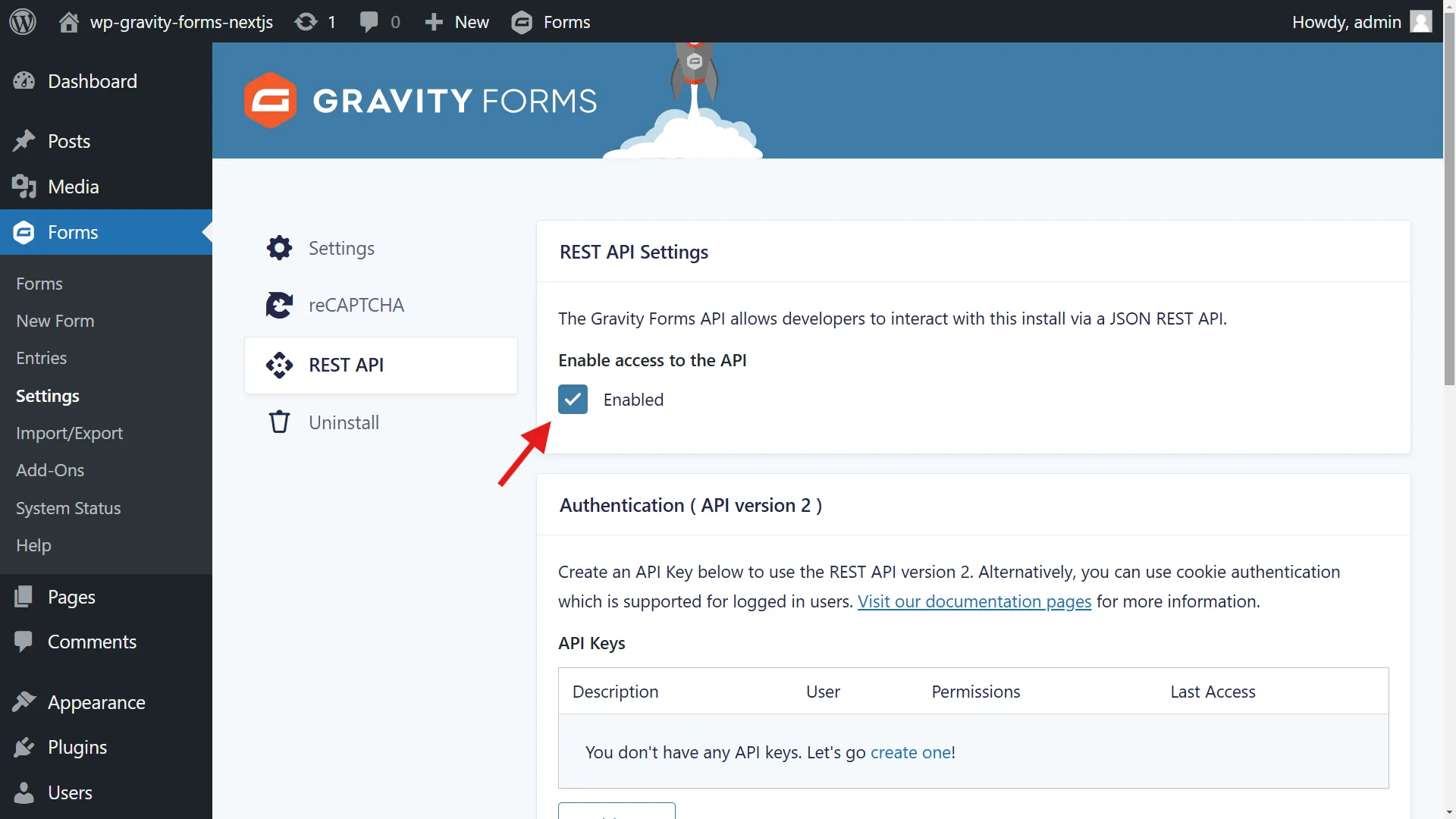Uncheck the Enabled API access checkbox
The height and width of the screenshot is (819, 1456).
click(573, 400)
